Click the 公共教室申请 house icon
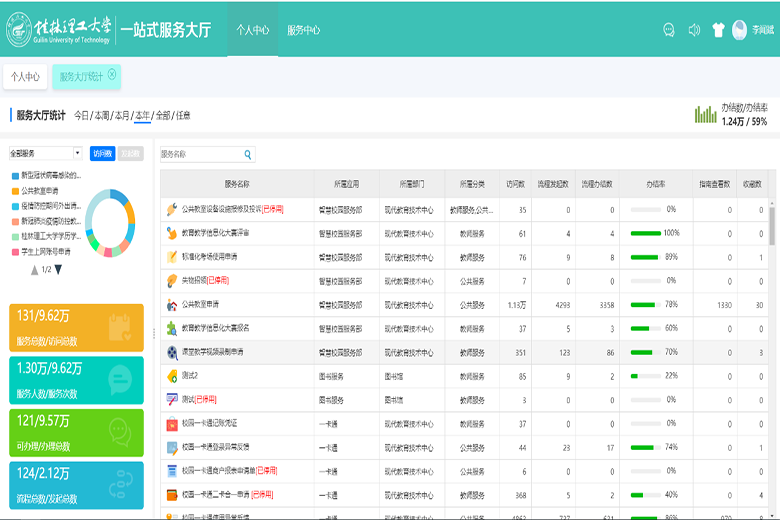Viewport: 780px width, 520px height. point(172,304)
